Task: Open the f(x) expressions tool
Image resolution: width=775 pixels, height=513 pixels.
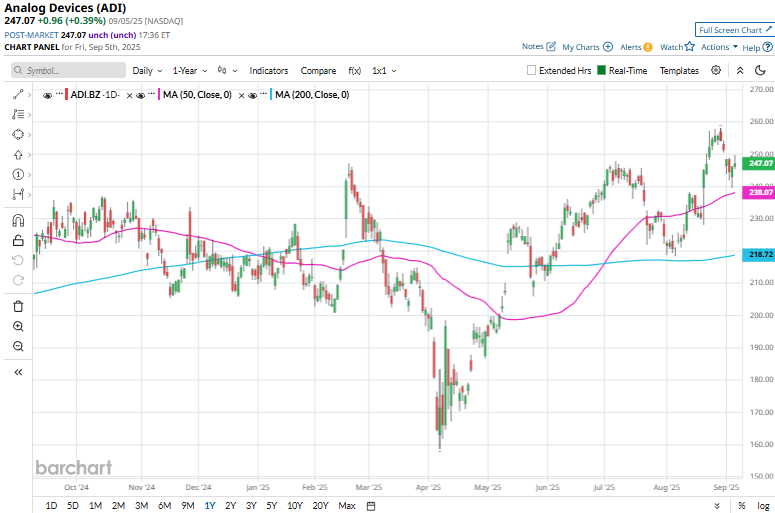Action: pyautogui.click(x=354, y=71)
